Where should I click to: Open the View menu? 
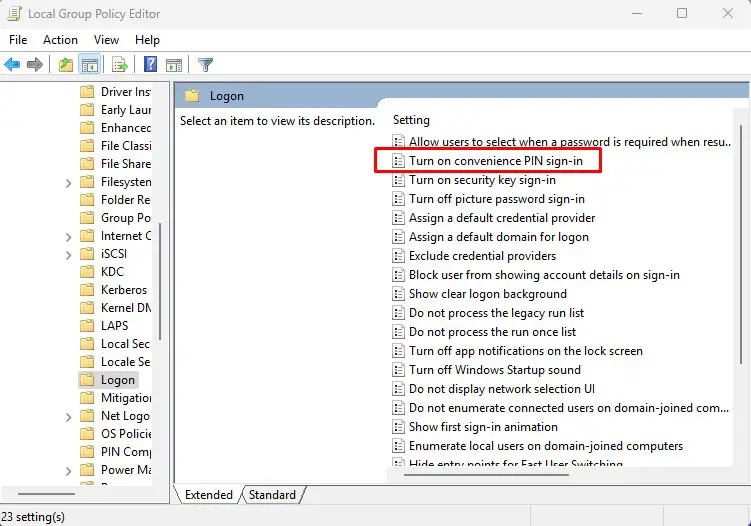[x=106, y=40]
